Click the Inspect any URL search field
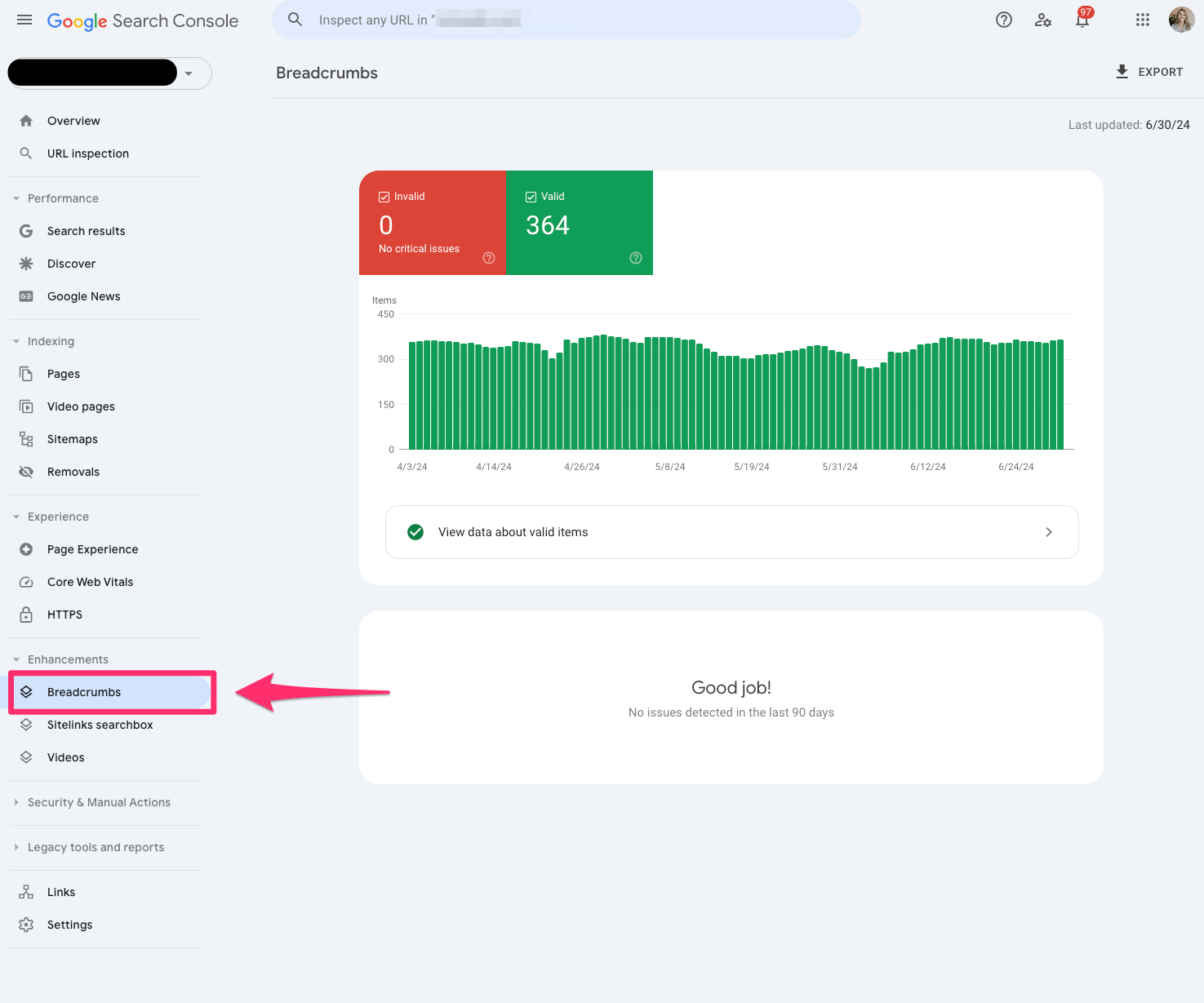The width and height of the screenshot is (1204, 1003). 566,20
